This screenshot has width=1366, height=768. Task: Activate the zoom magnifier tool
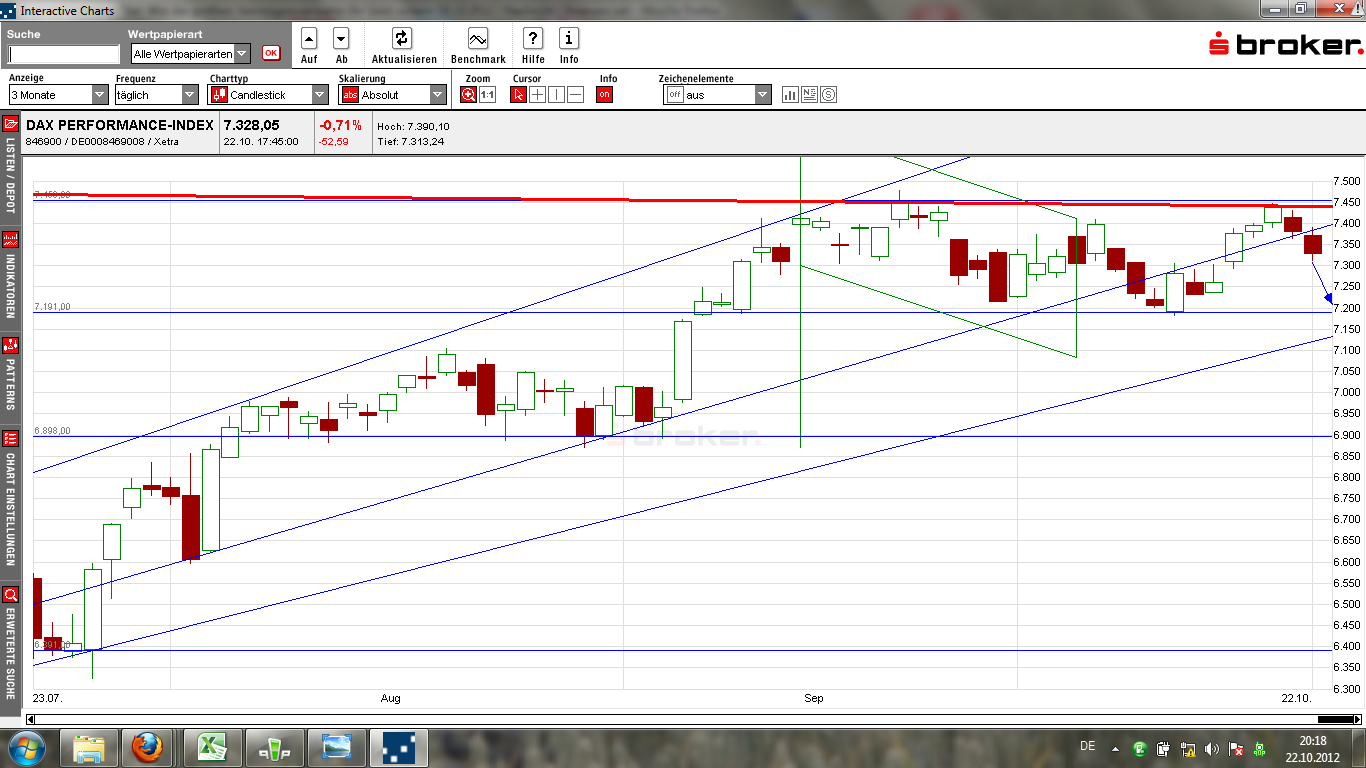tap(468, 95)
